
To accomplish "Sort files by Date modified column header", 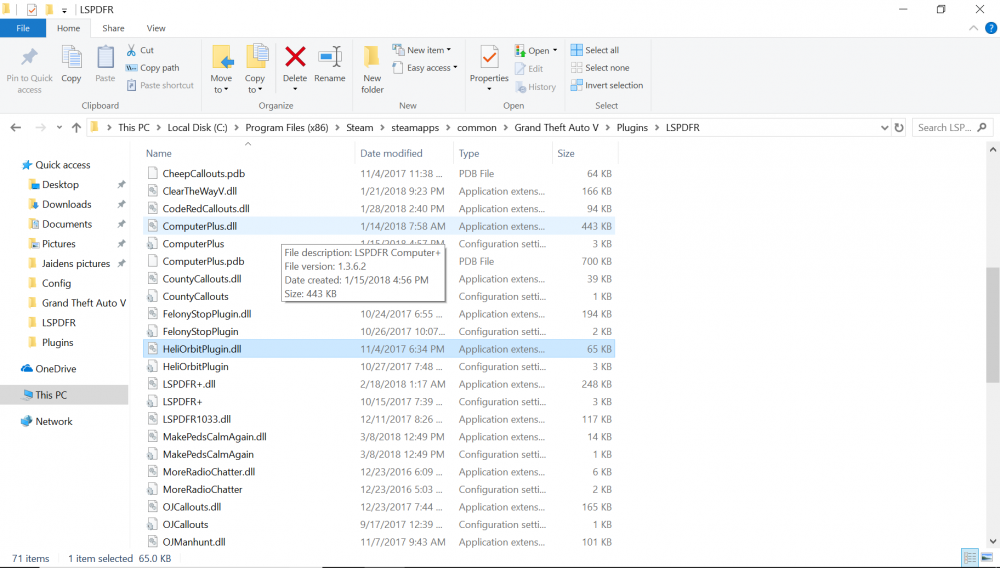I will [391, 153].
